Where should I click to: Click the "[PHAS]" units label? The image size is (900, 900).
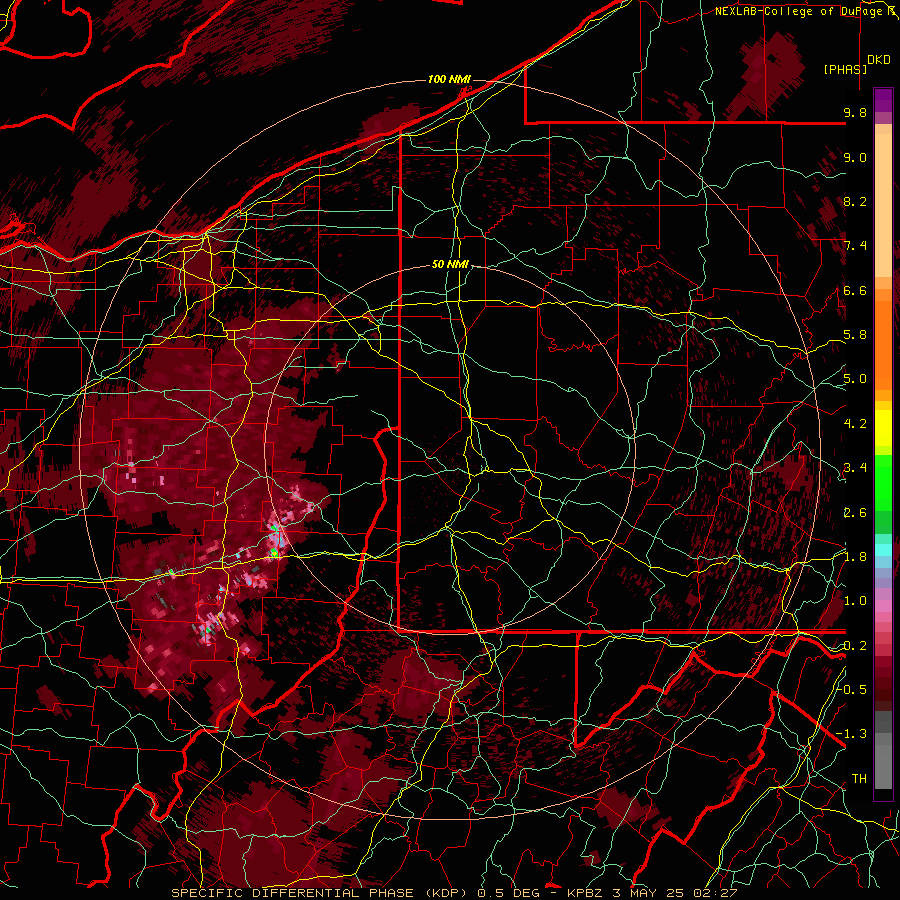coord(845,69)
